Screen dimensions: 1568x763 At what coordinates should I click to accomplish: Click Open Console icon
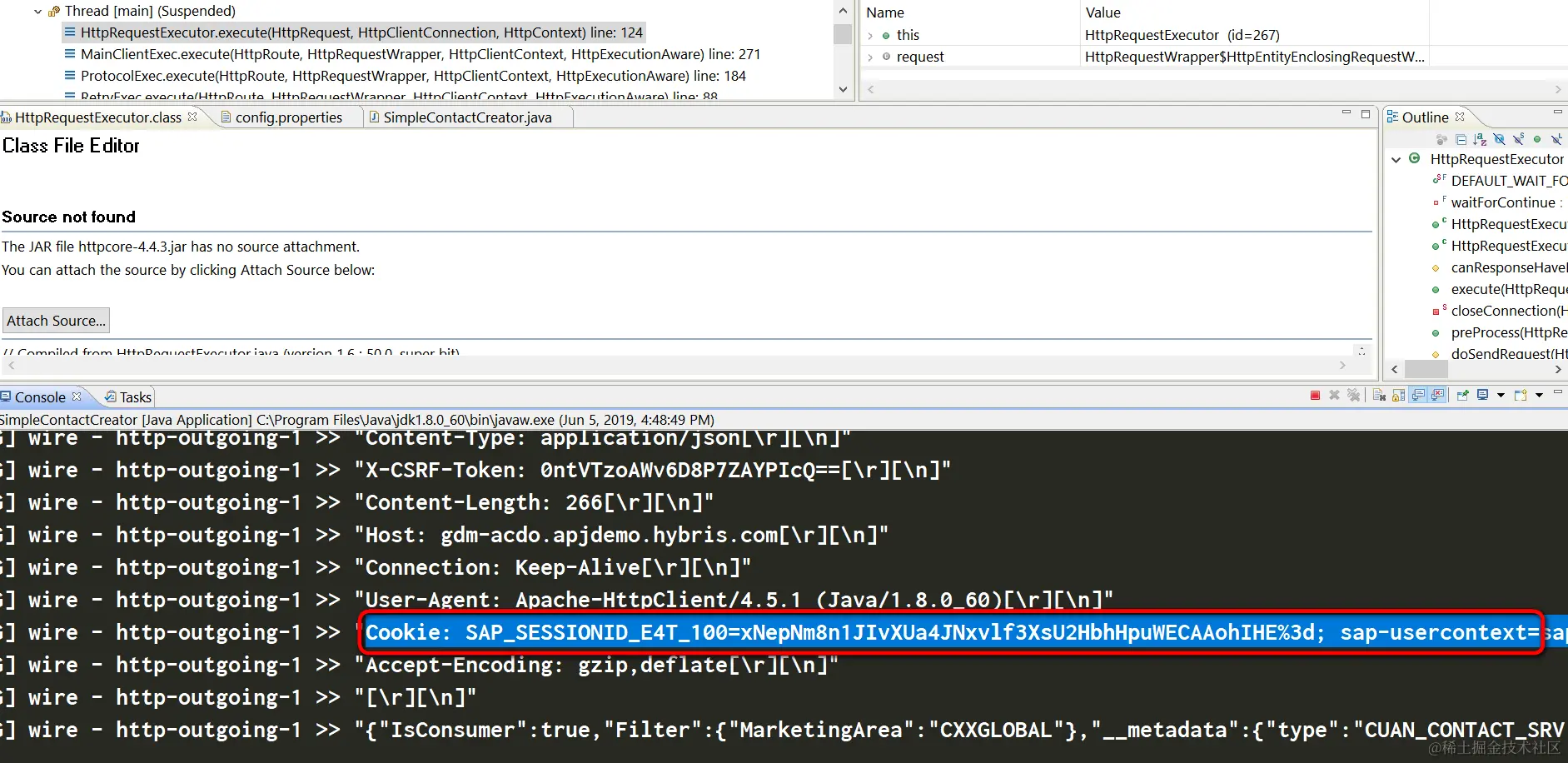tap(1521, 395)
